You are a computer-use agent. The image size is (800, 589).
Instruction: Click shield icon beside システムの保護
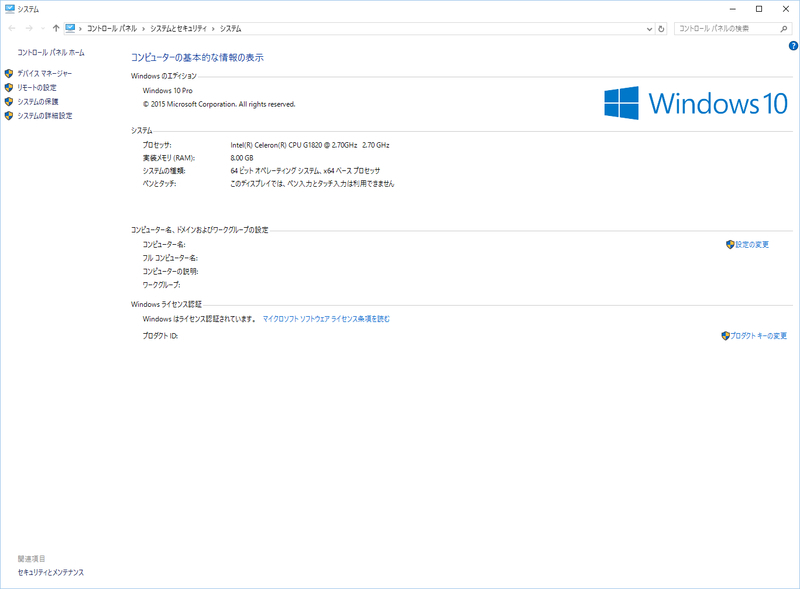pyautogui.click(x=9, y=102)
